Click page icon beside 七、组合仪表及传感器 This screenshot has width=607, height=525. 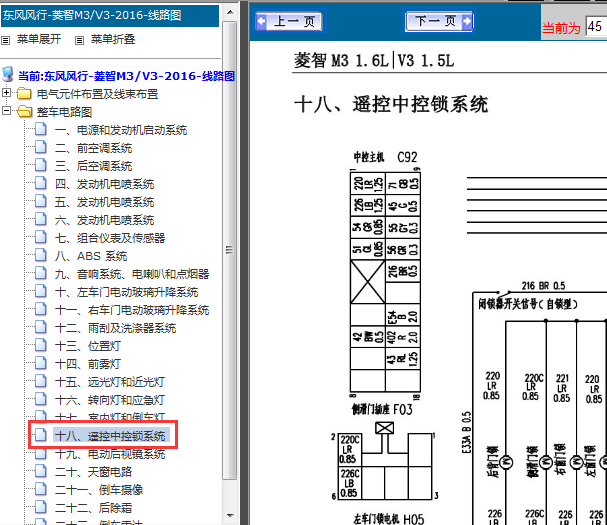click(x=41, y=237)
